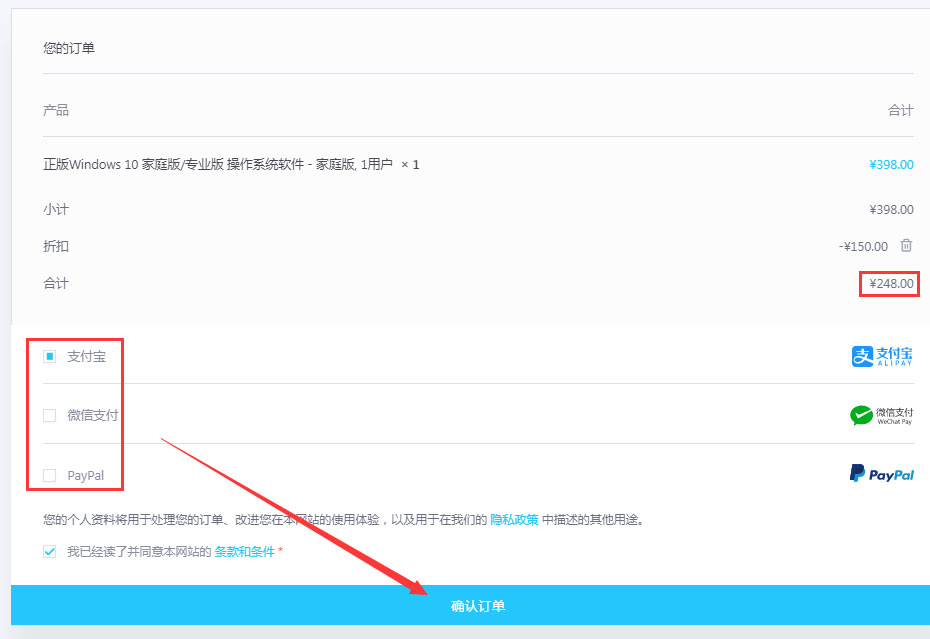Enable the 微信支付 payment option
The width and height of the screenshot is (930, 639).
[x=48, y=415]
